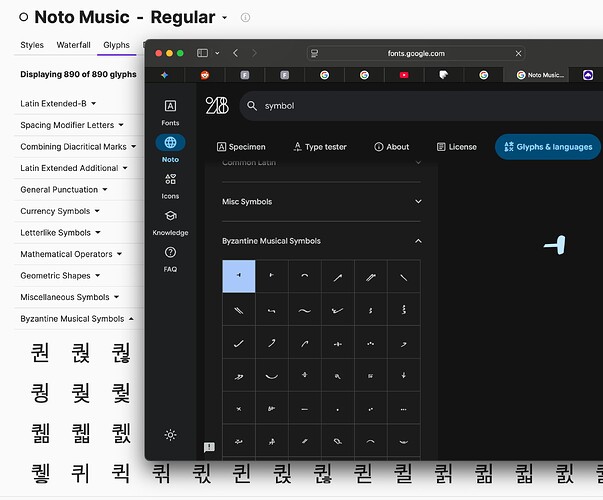The height and width of the screenshot is (500, 603).
Task: Collapse the Byzantine Musical Symbols section chevron
Action: 418,241
